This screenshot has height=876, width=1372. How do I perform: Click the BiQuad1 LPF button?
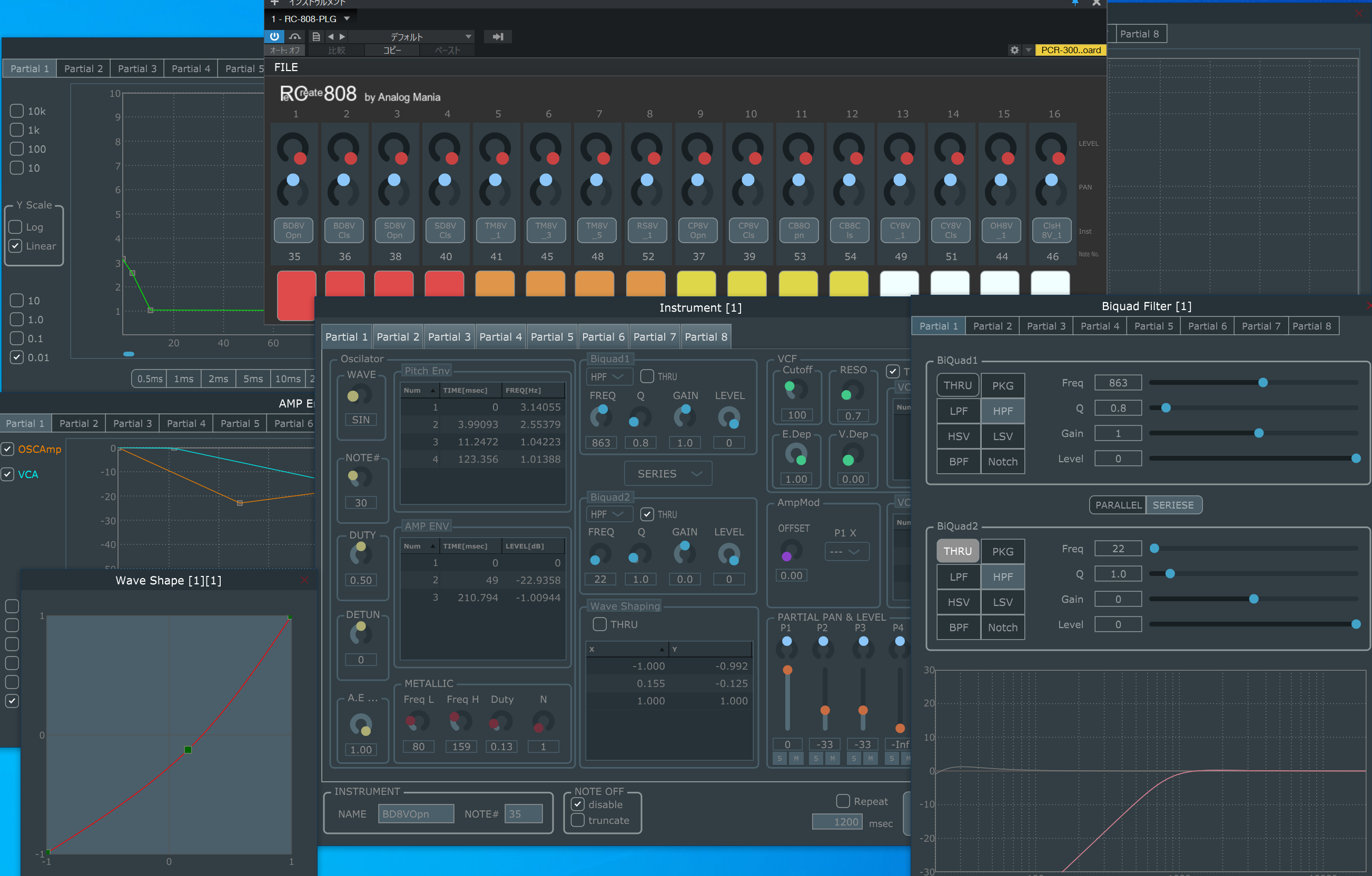(x=959, y=411)
